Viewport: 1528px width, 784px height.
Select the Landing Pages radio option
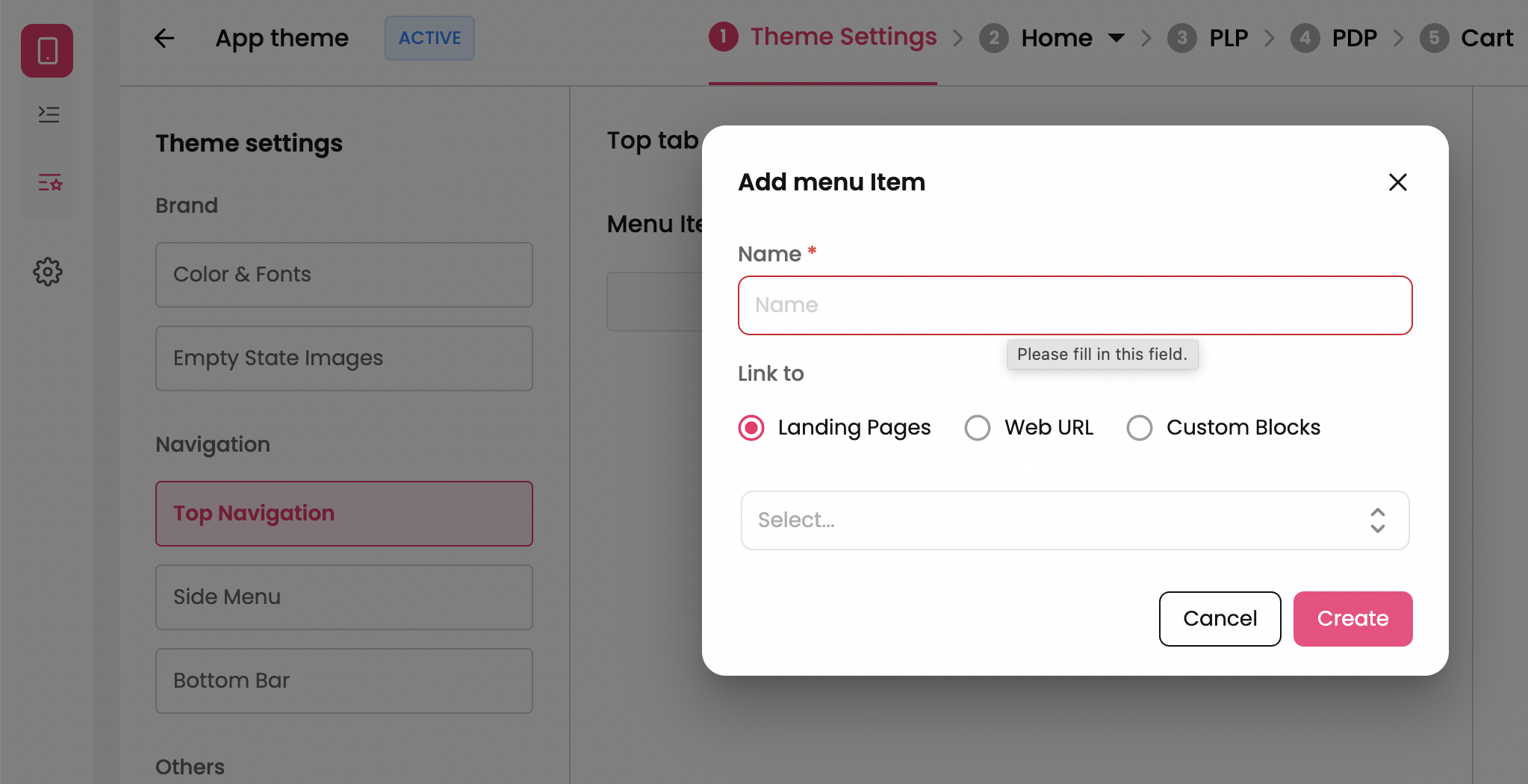(x=751, y=428)
